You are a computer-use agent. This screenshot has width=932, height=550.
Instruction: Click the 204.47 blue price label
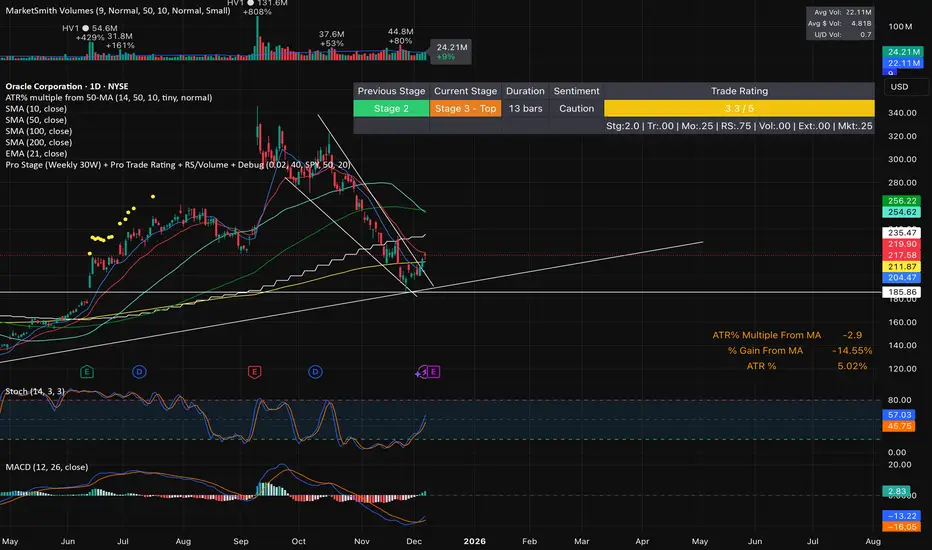click(902, 278)
